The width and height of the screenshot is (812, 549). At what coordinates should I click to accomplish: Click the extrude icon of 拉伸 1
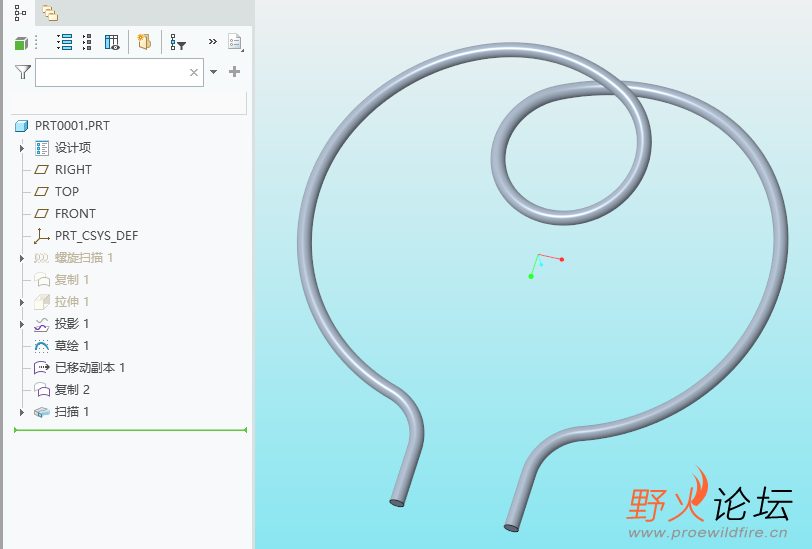coord(41,301)
